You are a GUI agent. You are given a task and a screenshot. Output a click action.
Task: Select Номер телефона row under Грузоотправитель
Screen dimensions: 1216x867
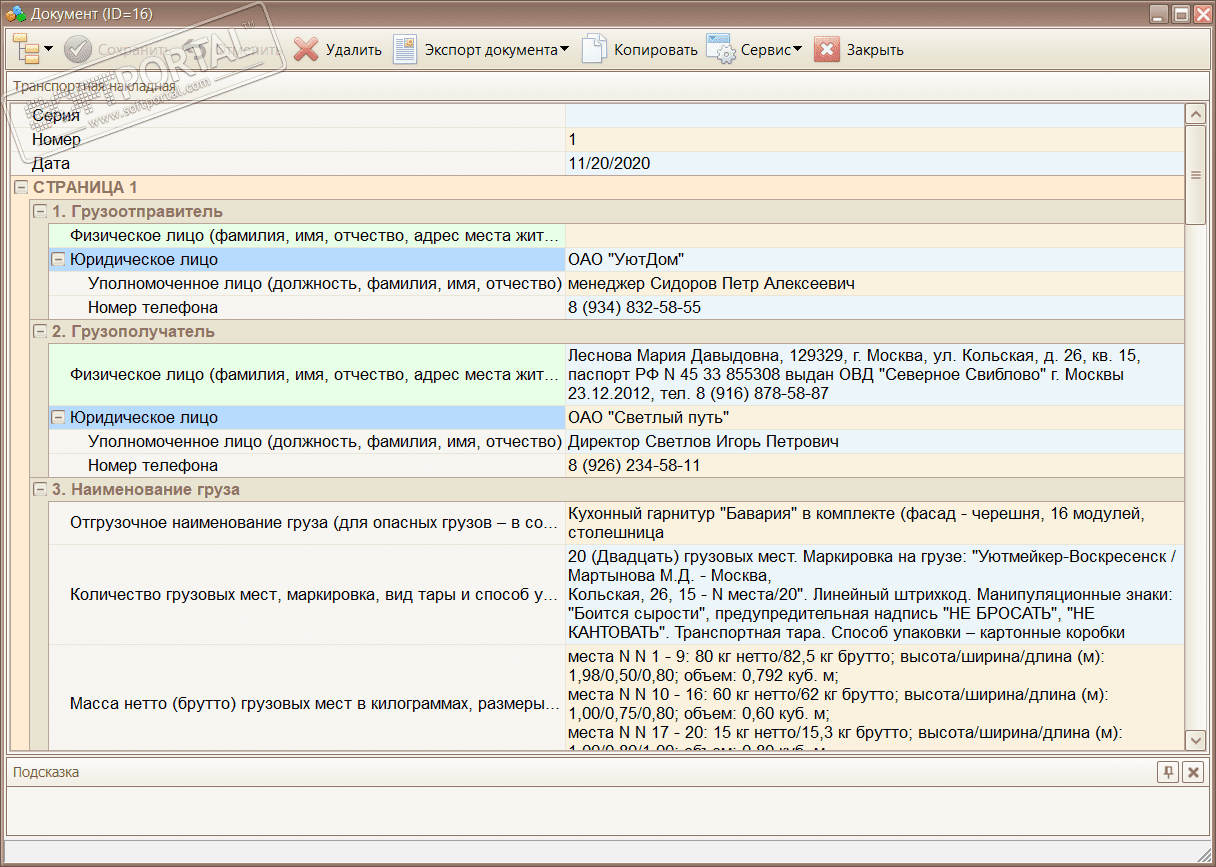(153, 307)
